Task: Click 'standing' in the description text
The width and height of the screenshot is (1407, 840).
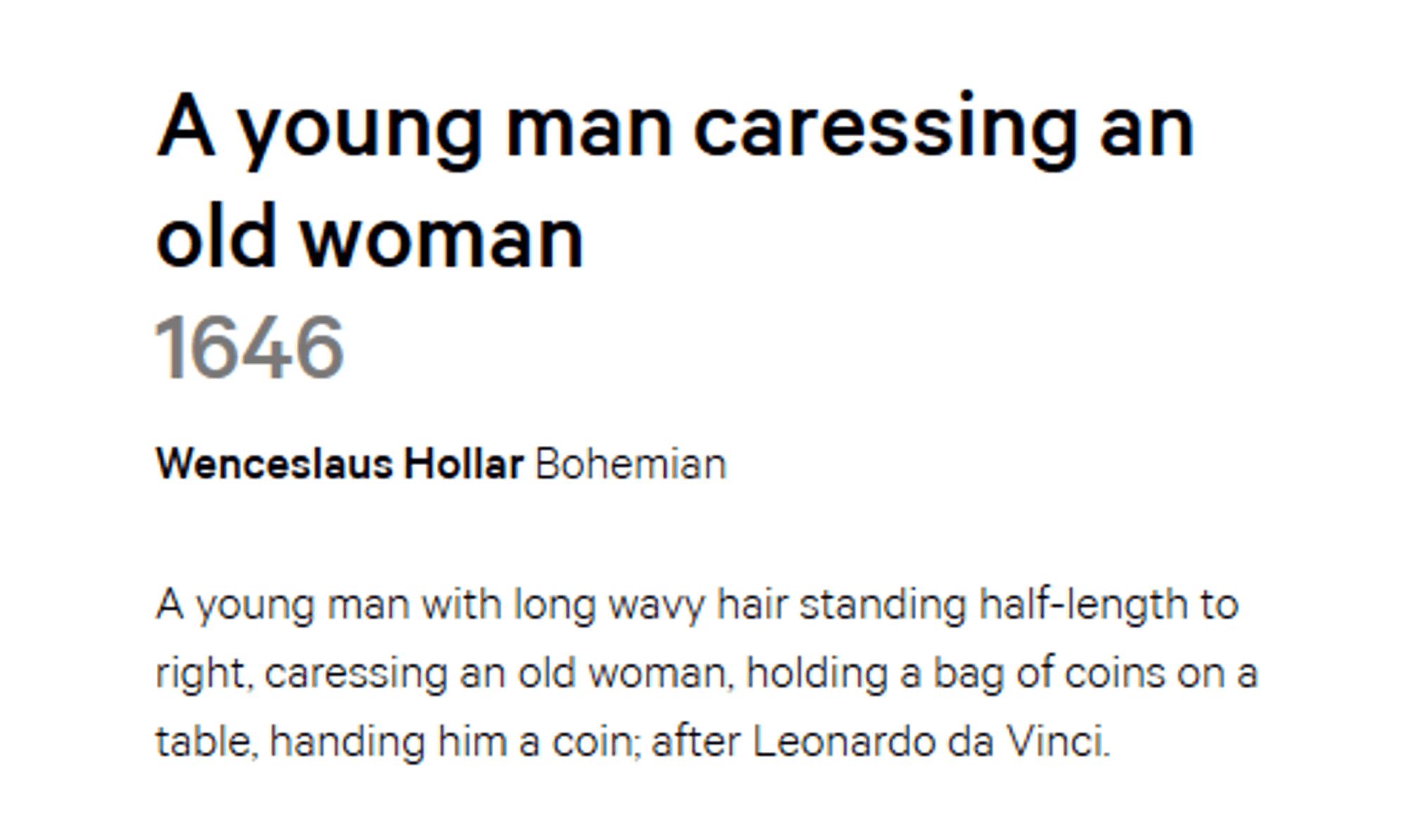Action: [x=883, y=606]
